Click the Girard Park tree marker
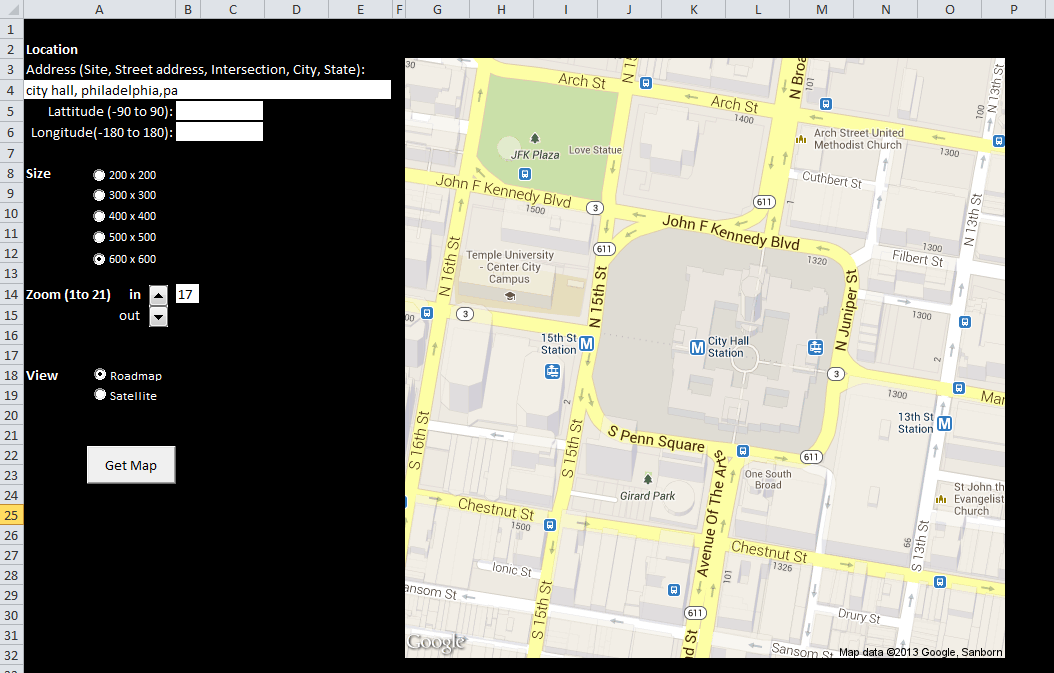1054x673 pixels. [648, 479]
